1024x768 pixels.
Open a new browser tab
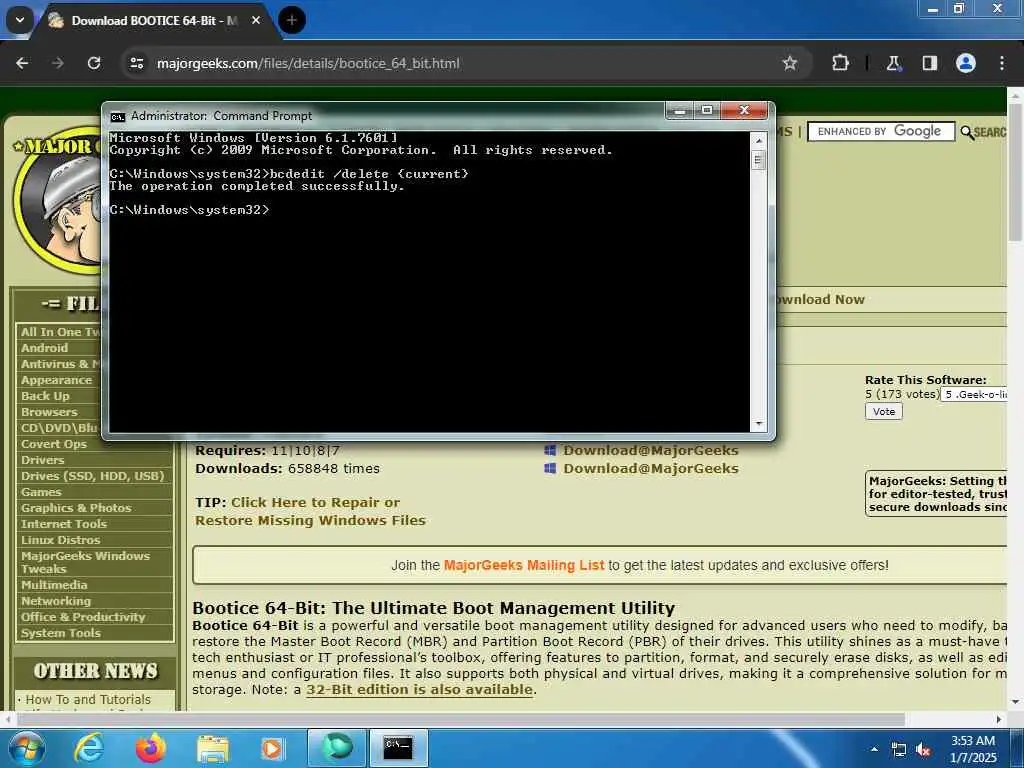[292, 20]
